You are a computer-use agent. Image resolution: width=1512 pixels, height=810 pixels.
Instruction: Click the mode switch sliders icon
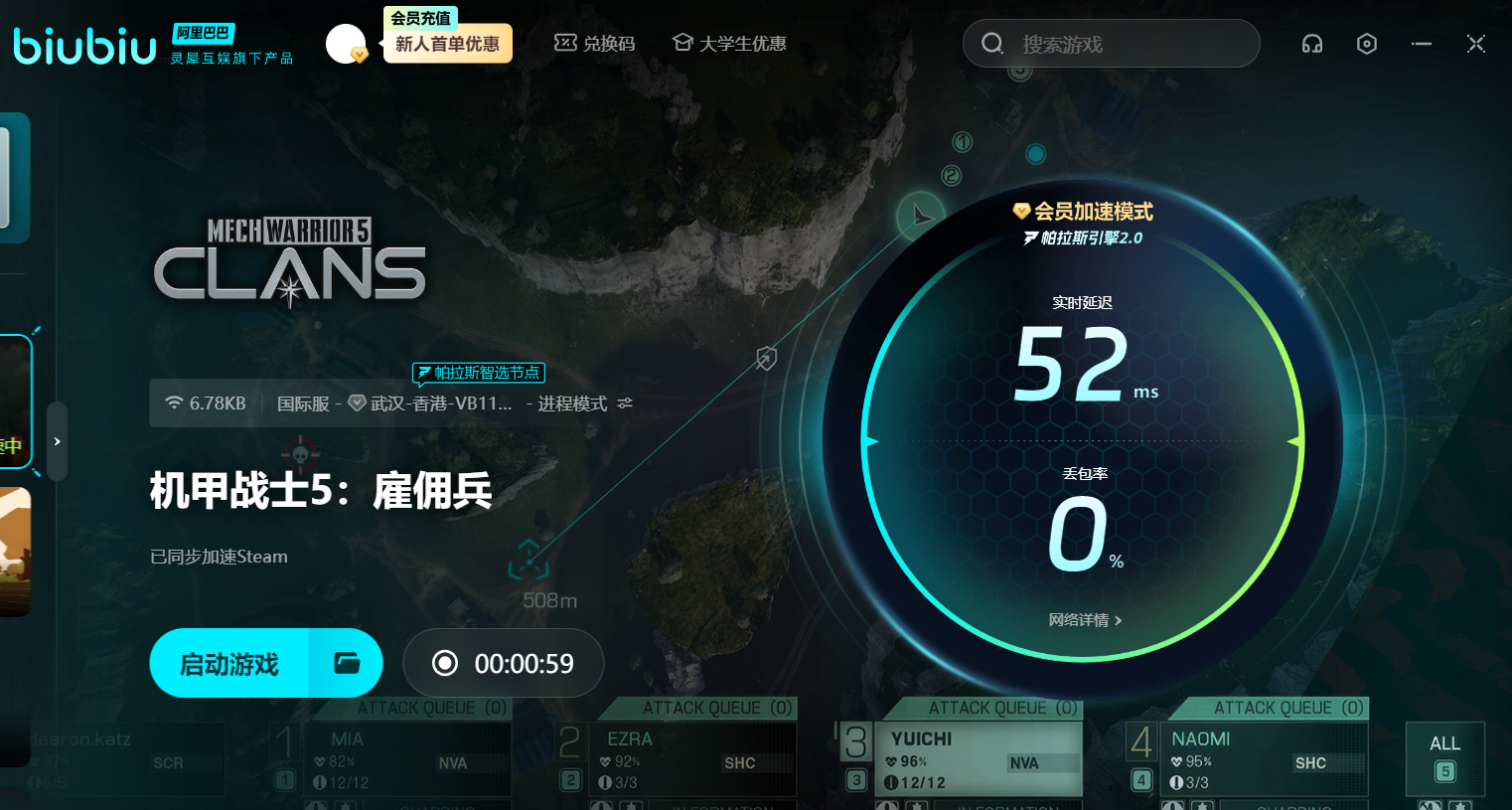pyautogui.click(x=625, y=404)
